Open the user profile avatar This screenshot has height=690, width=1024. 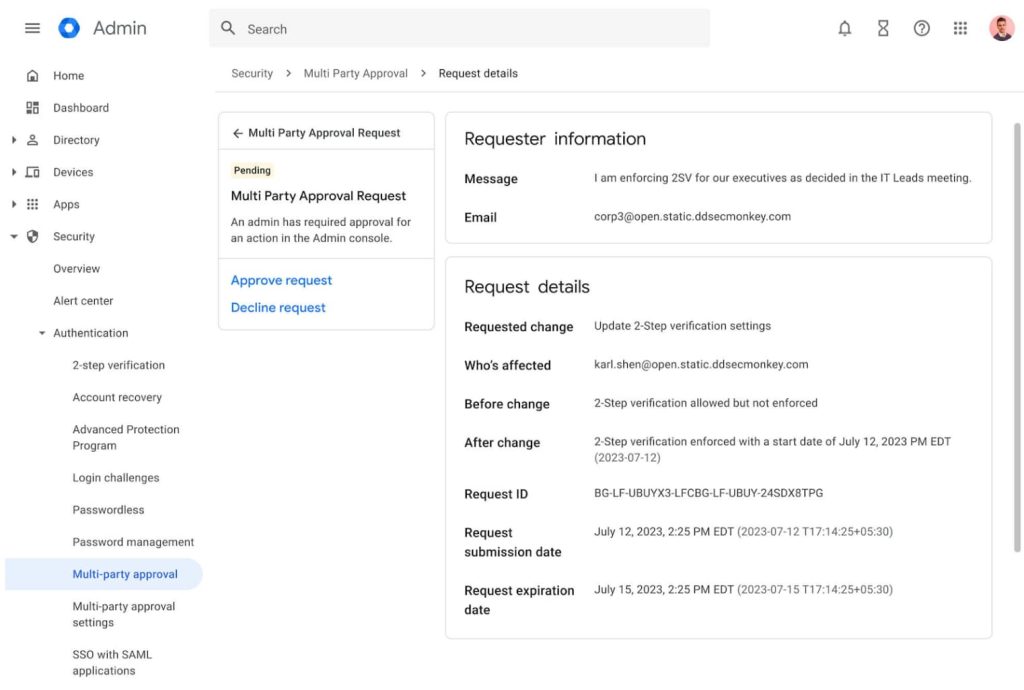coord(1001,28)
